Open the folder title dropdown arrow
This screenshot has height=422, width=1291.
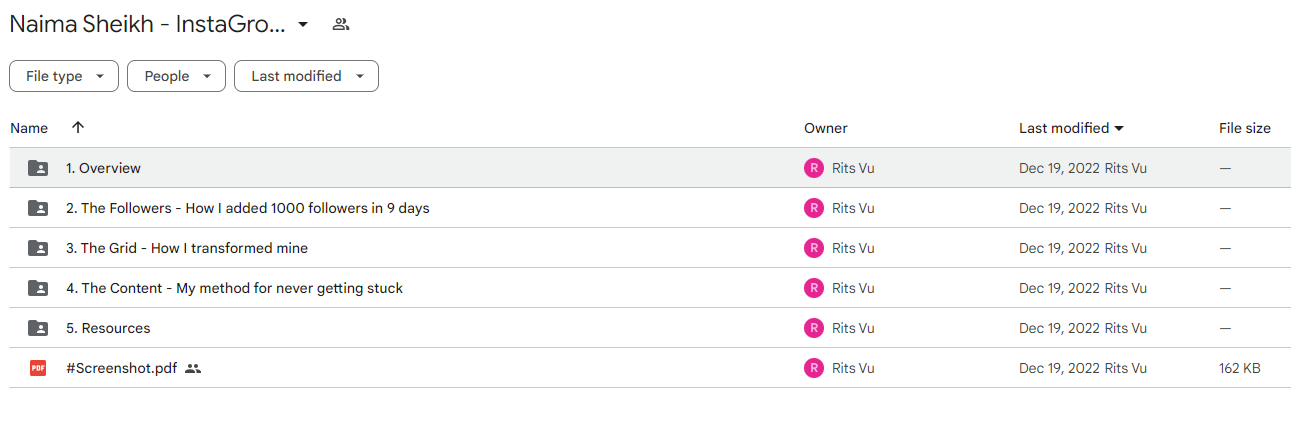pos(303,24)
